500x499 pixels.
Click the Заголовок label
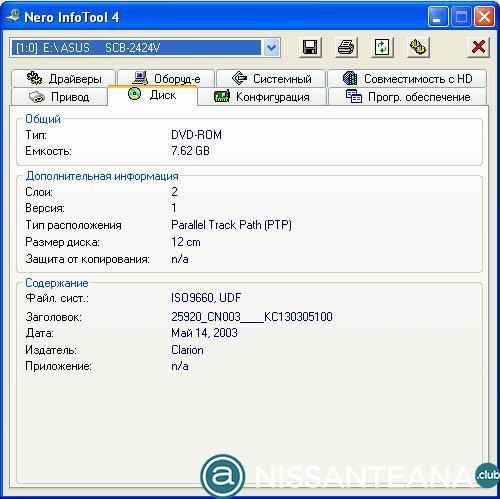[x=53, y=317]
